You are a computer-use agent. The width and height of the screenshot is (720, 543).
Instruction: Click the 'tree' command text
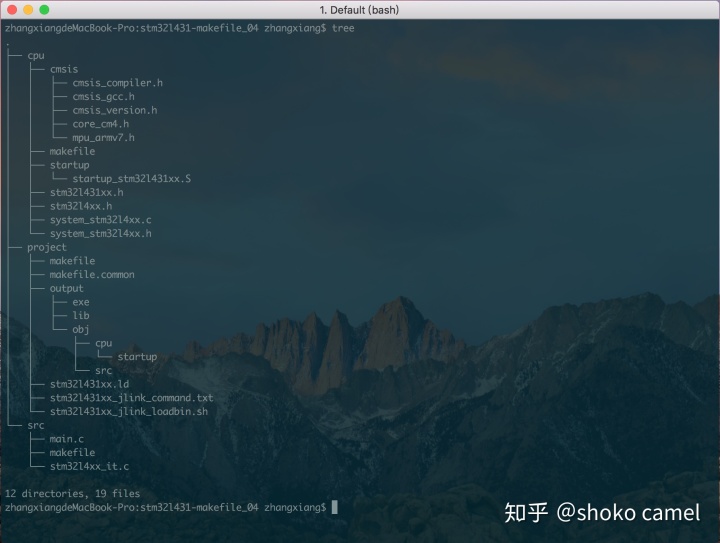(x=343, y=28)
